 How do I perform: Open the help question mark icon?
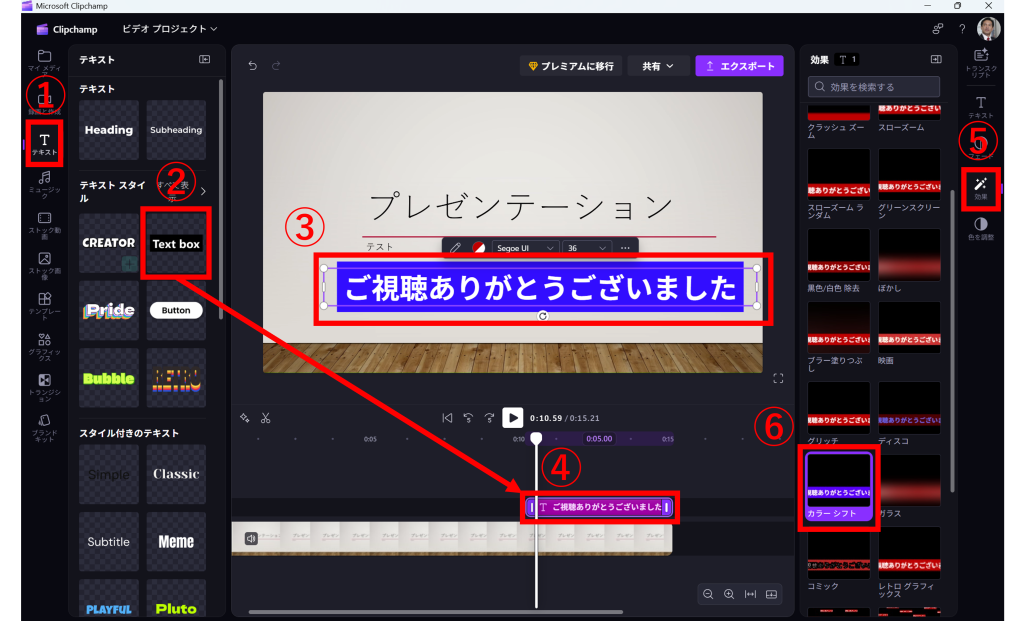point(962,29)
